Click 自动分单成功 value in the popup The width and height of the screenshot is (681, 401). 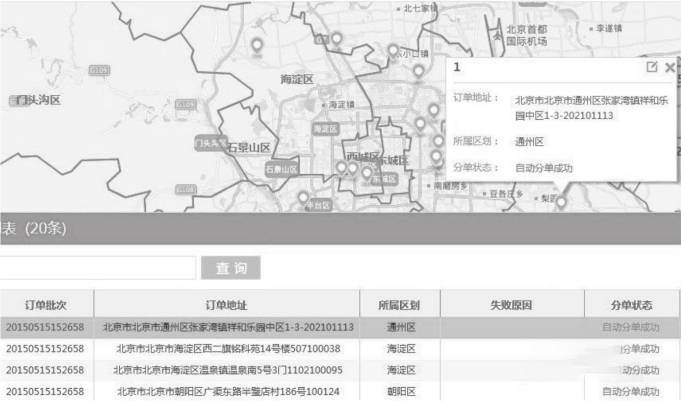coord(544,168)
